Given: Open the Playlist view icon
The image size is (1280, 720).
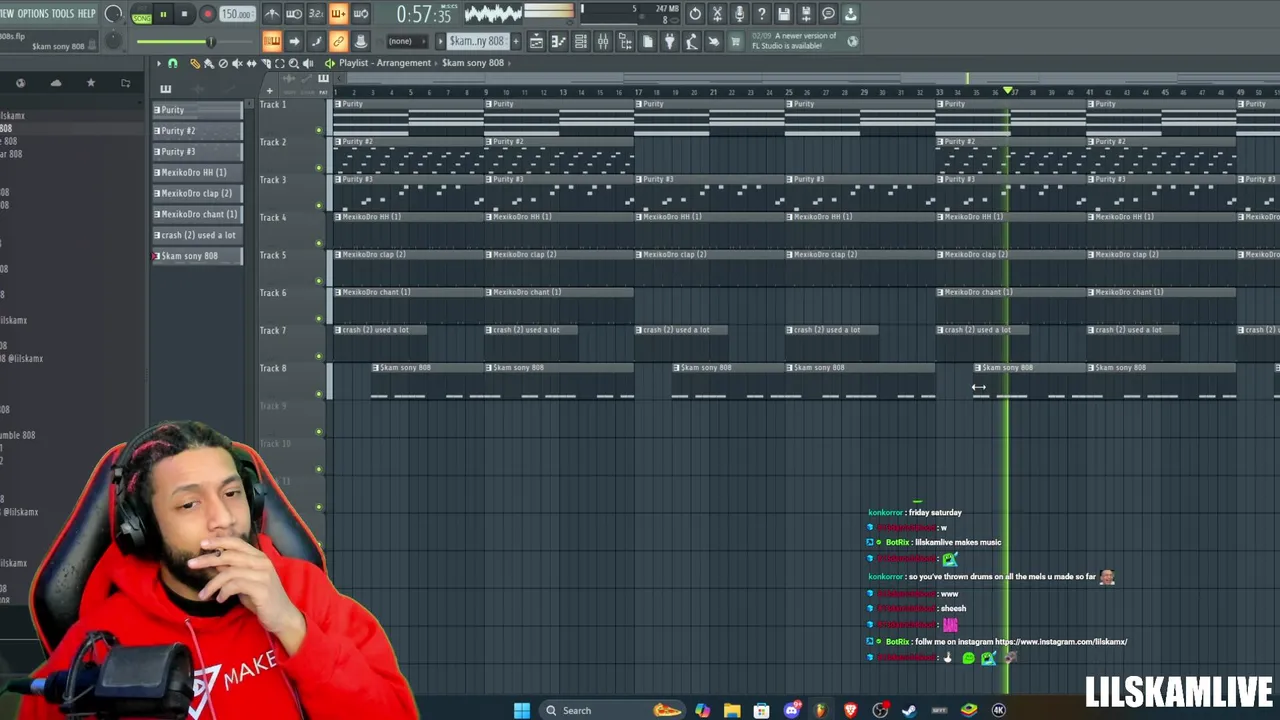Looking at the screenshot, I should tap(536, 41).
